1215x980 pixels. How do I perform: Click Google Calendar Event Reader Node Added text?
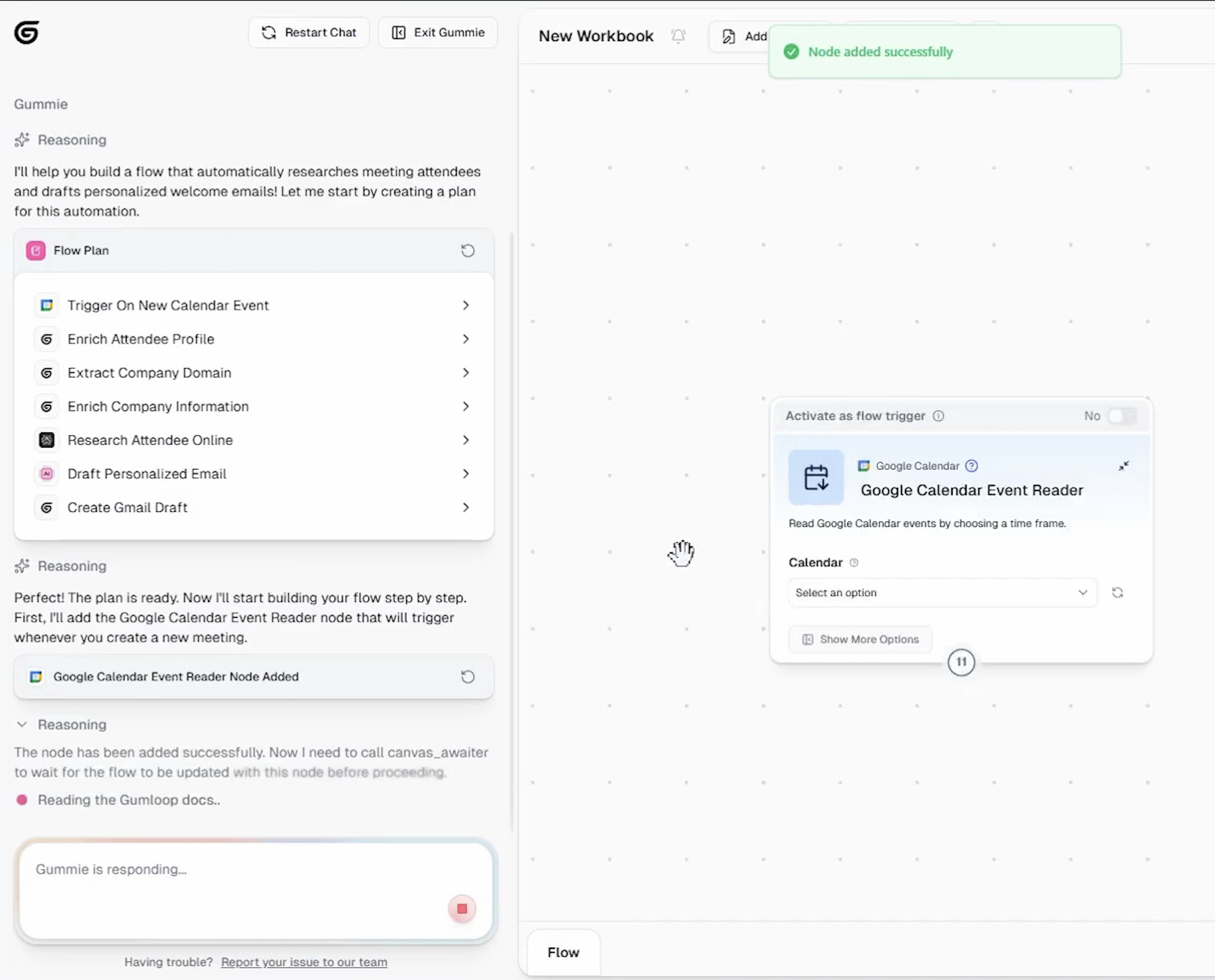(176, 677)
